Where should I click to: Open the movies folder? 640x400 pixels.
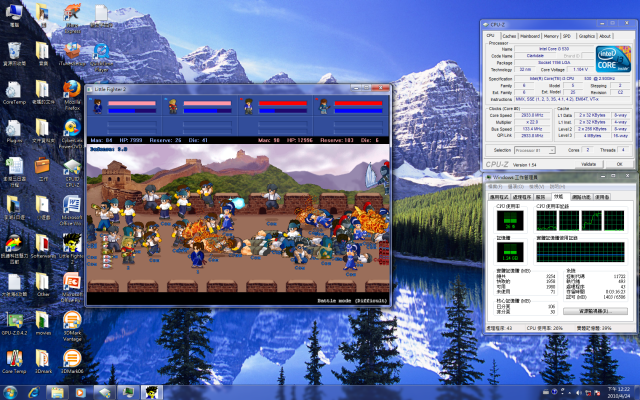tap(43, 323)
